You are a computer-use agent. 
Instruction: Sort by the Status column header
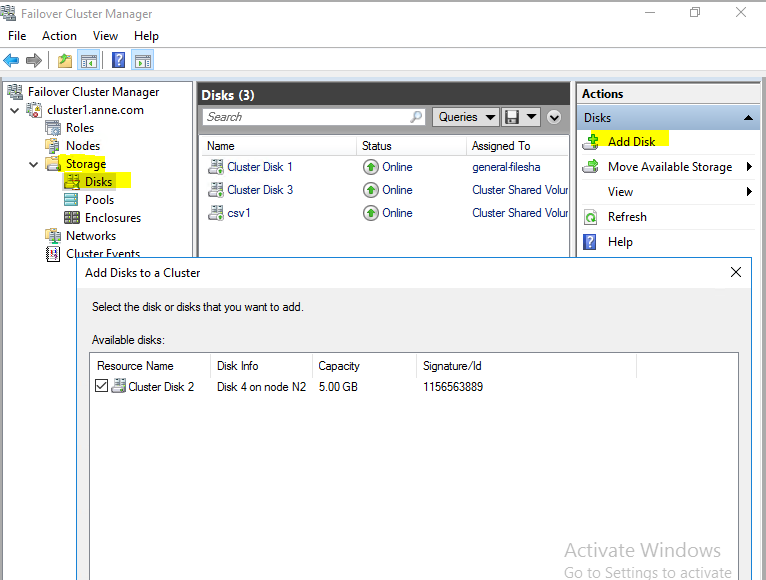412,146
